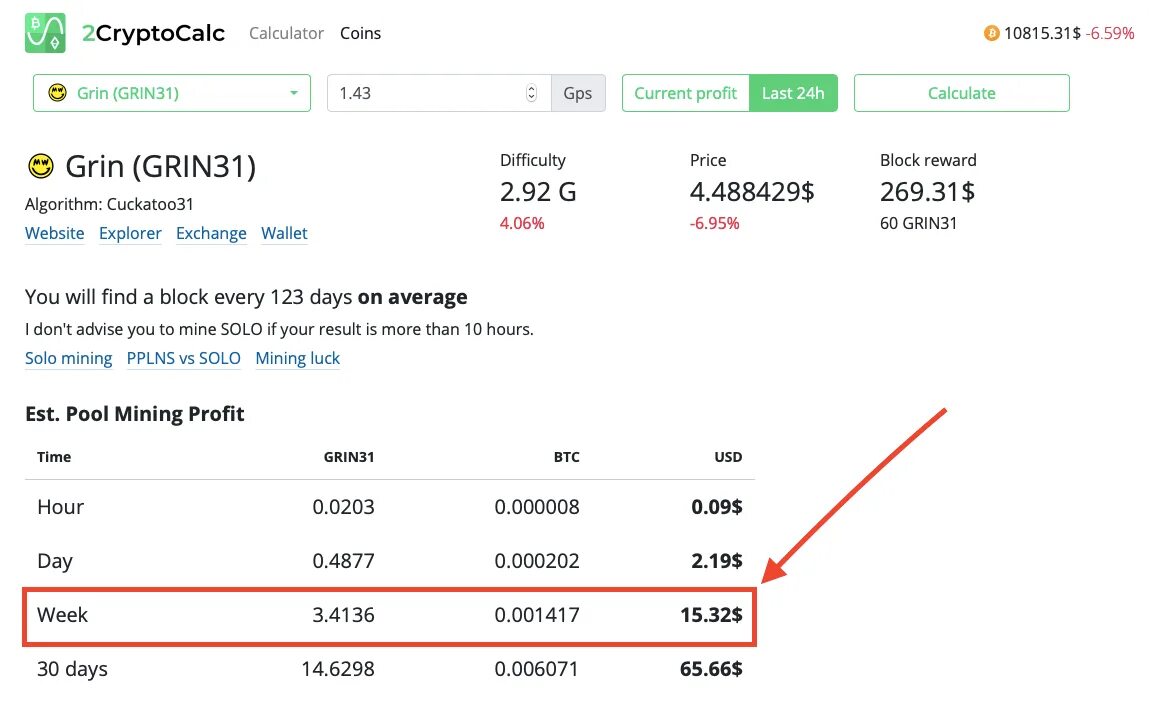Open the Exchange link
This screenshot has height=704, width=1149.
click(211, 233)
